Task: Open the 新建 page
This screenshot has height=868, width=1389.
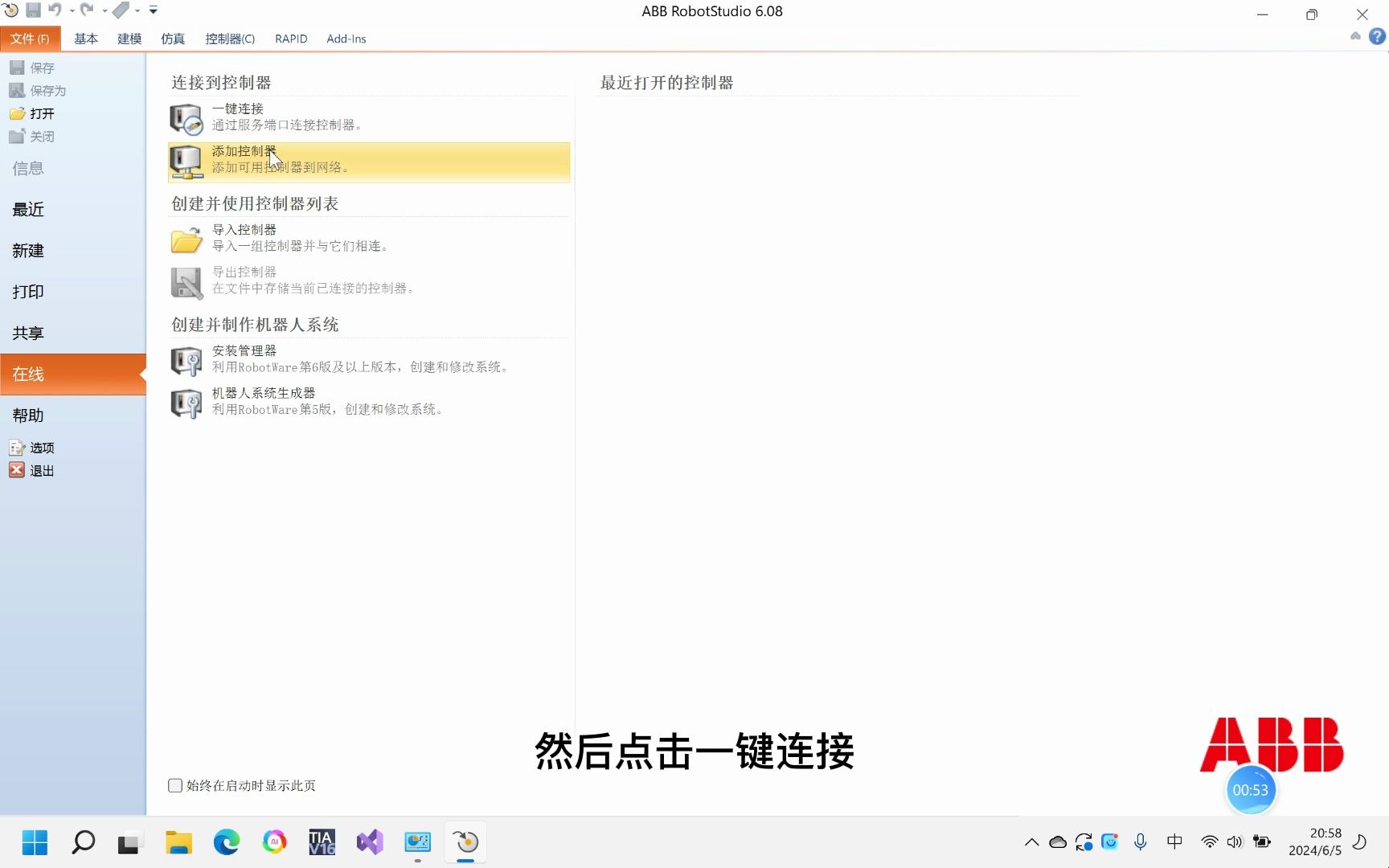Action: [28, 251]
